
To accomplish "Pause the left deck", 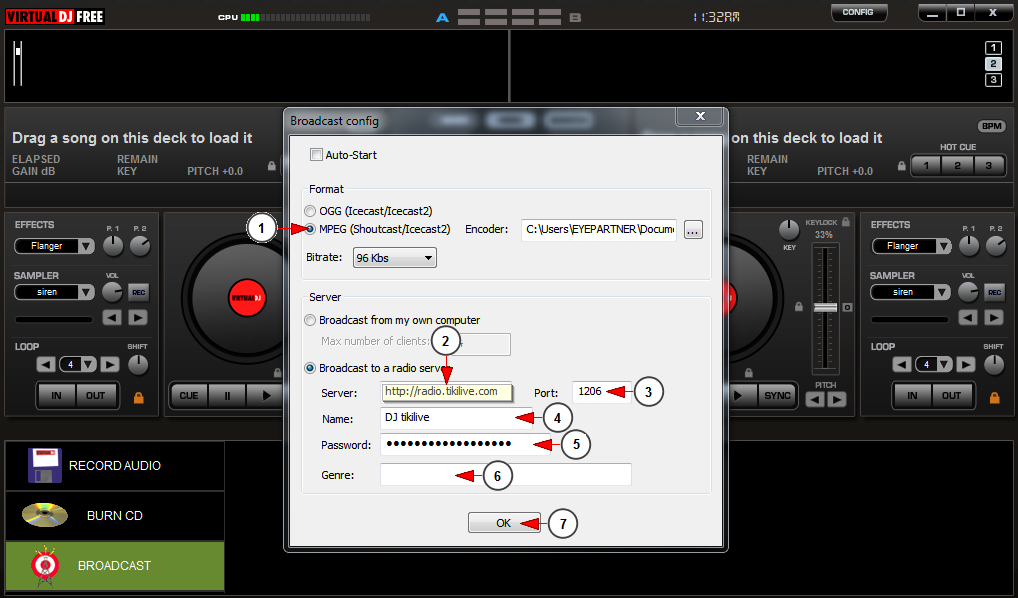I will [227, 395].
